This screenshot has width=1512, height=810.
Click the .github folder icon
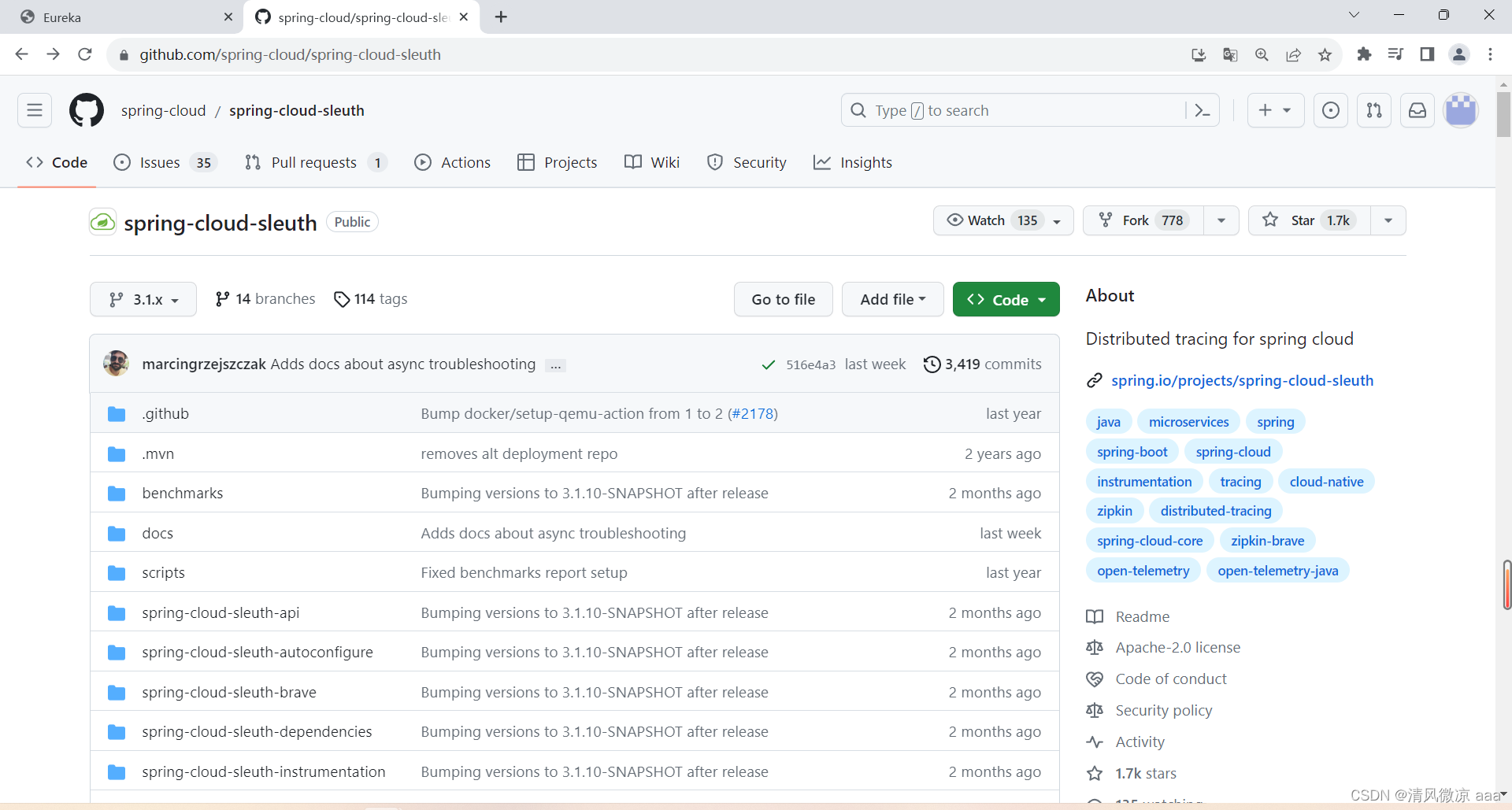click(117, 414)
